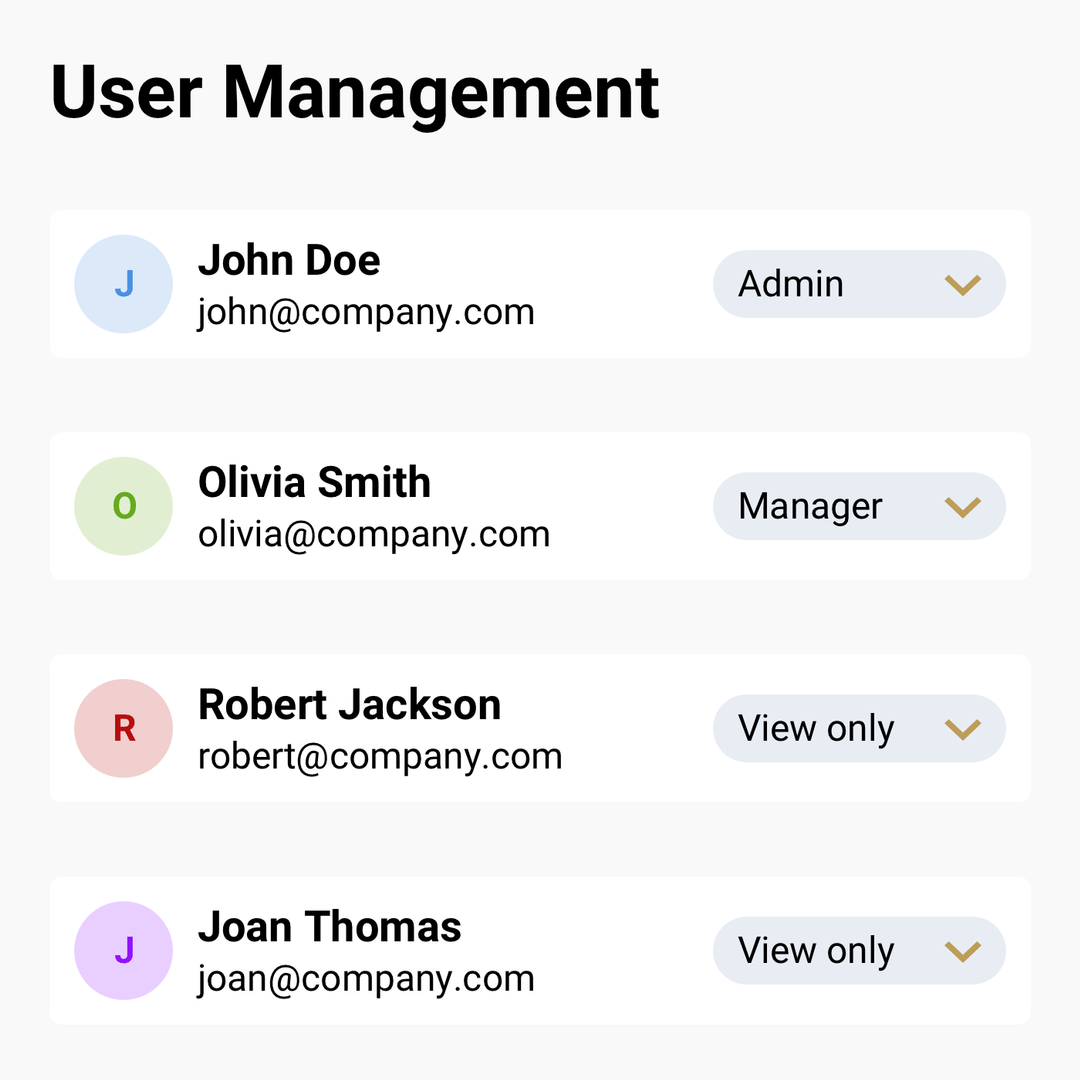
Task: Click Olivia Smith's green O avatar
Action: coord(124,506)
